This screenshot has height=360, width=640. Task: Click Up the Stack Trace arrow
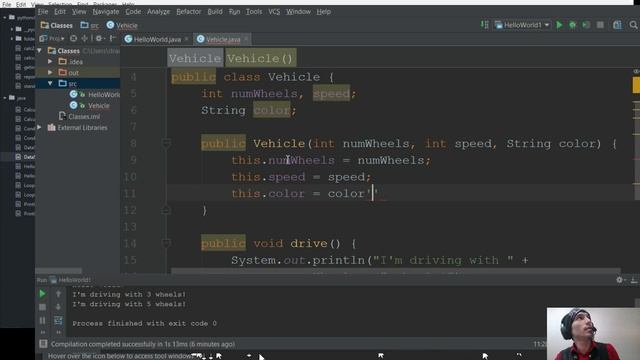[58, 294]
